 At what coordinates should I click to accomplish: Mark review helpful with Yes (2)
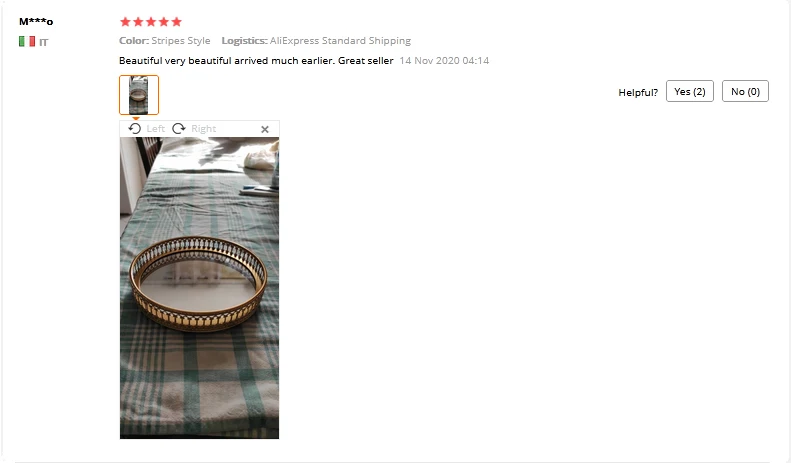690,91
